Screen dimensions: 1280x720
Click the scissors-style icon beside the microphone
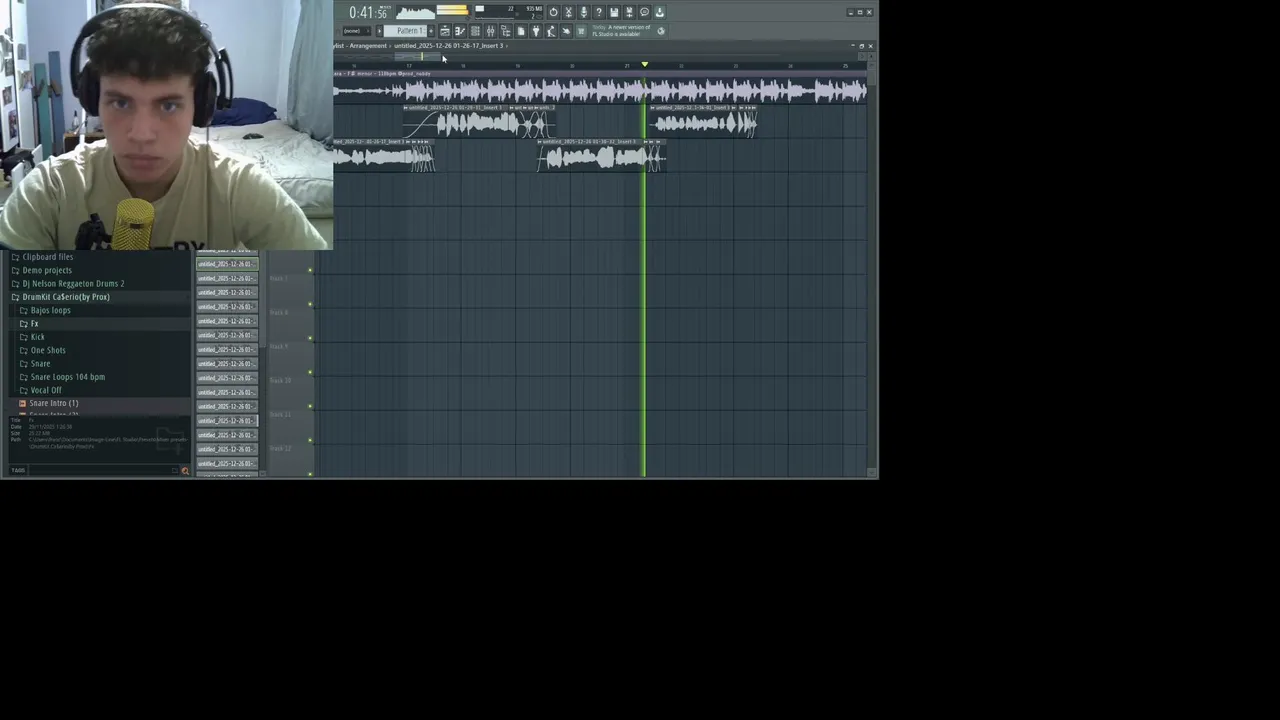(568, 12)
